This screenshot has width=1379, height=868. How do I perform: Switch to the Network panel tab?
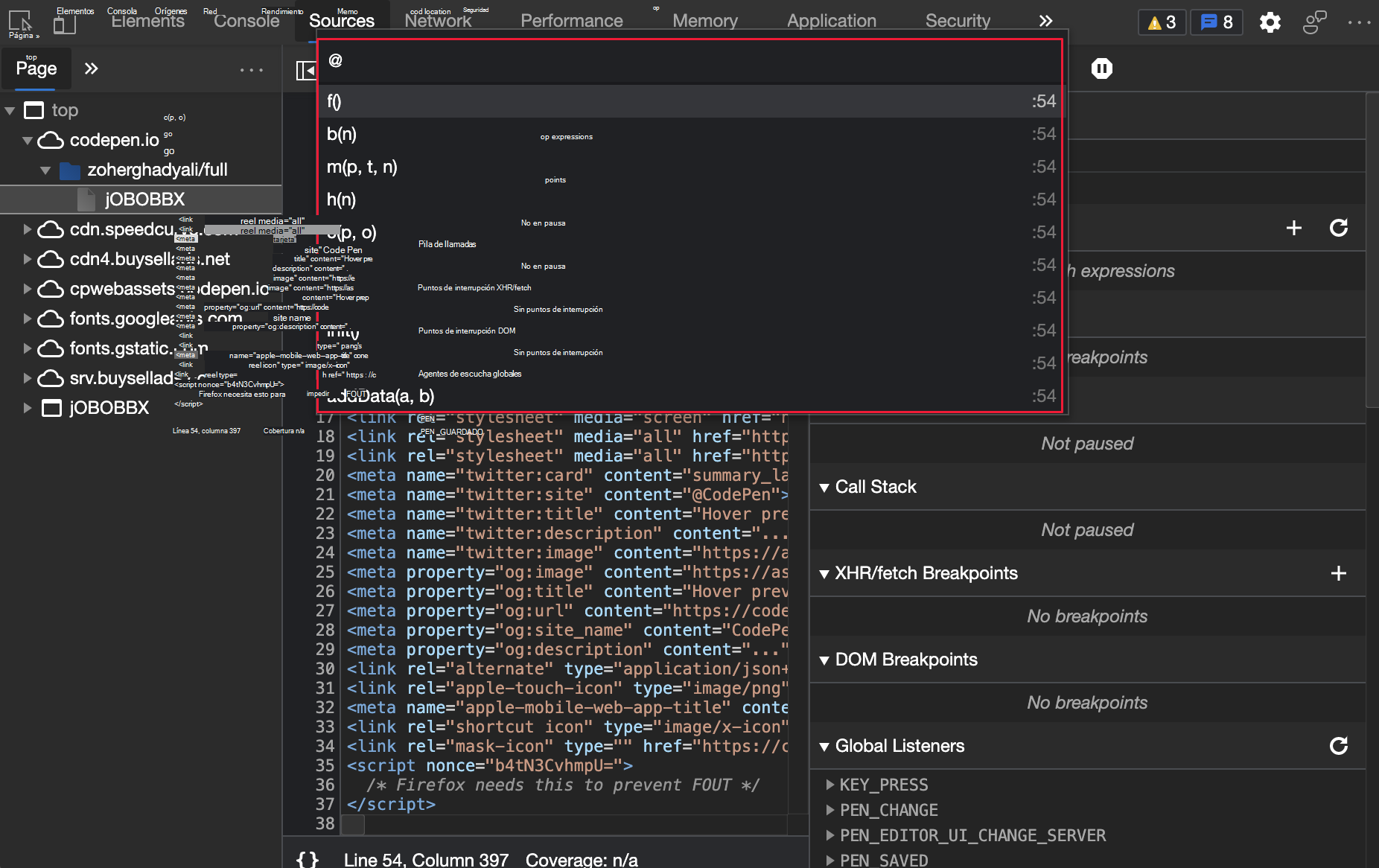point(438,20)
